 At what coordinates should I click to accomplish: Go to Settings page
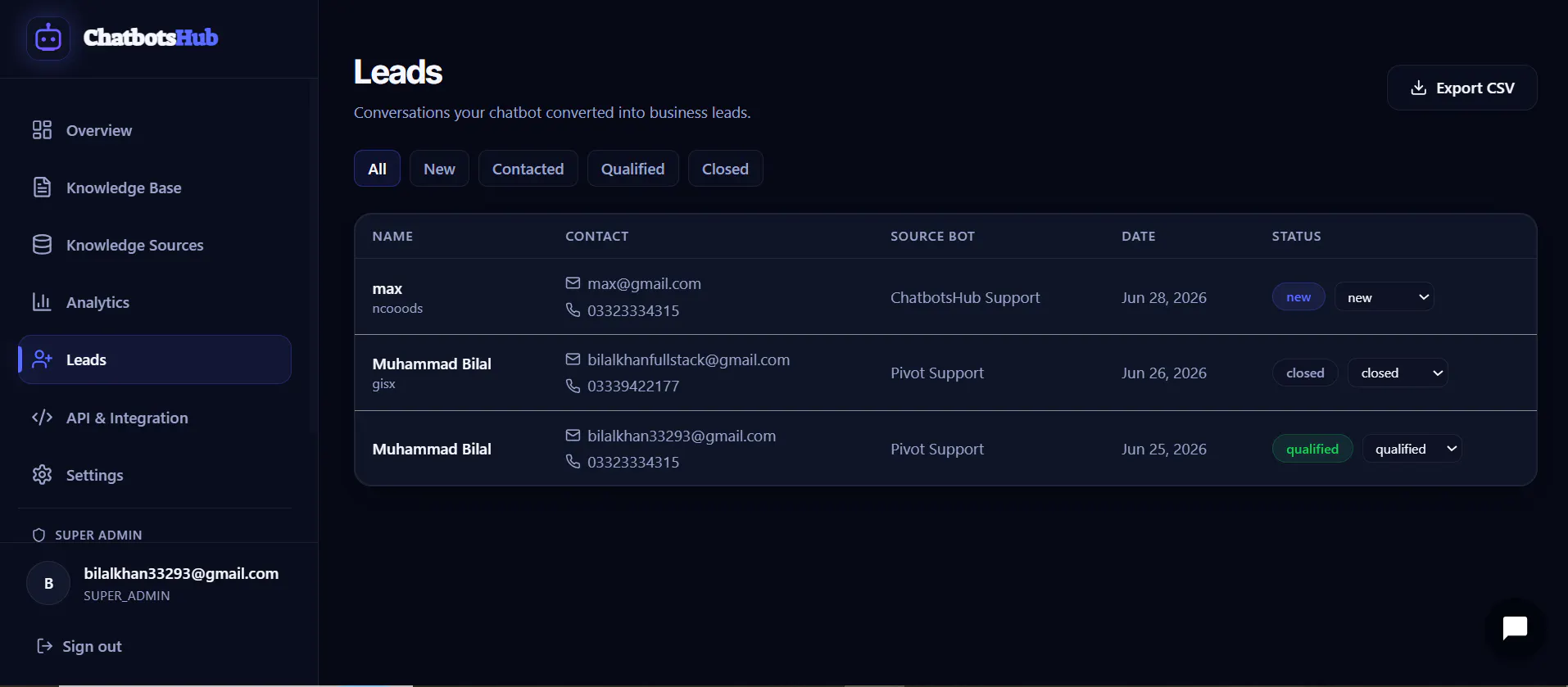tap(155, 475)
